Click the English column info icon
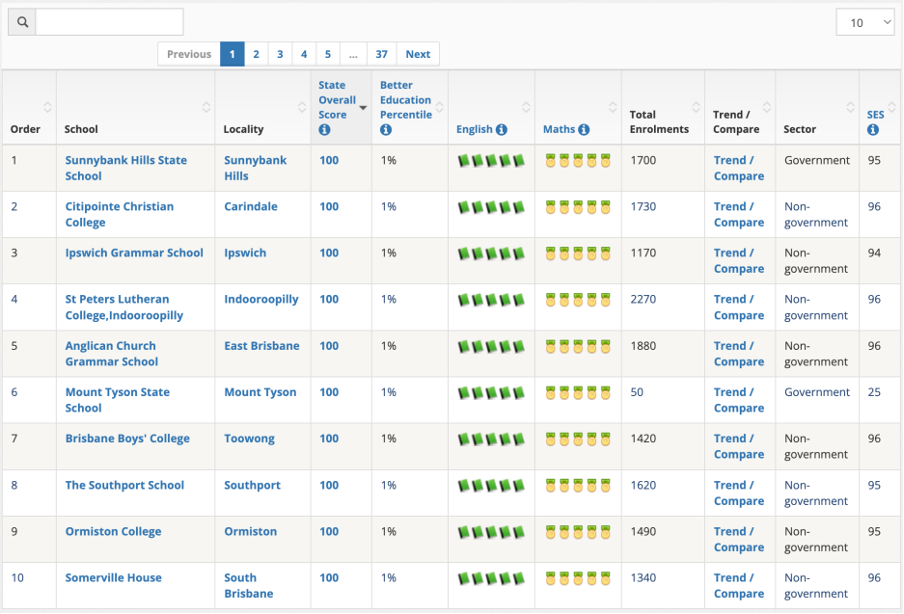 [x=501, y=130]
